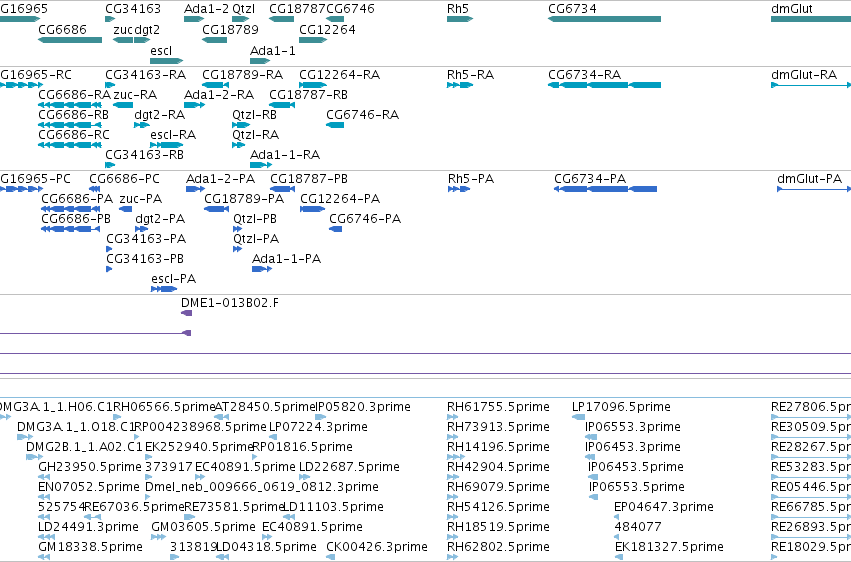851x562 pixels.
Task: Select the Qtzl gene label in top track
Action: pos(243,9)
